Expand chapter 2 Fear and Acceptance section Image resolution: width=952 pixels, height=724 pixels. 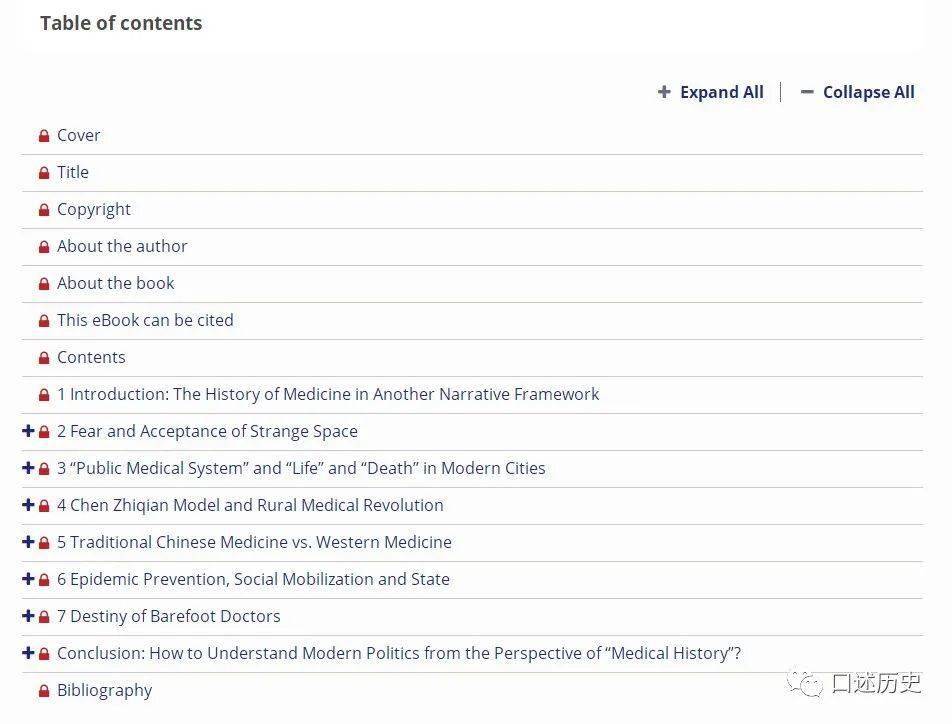[28, 431]
